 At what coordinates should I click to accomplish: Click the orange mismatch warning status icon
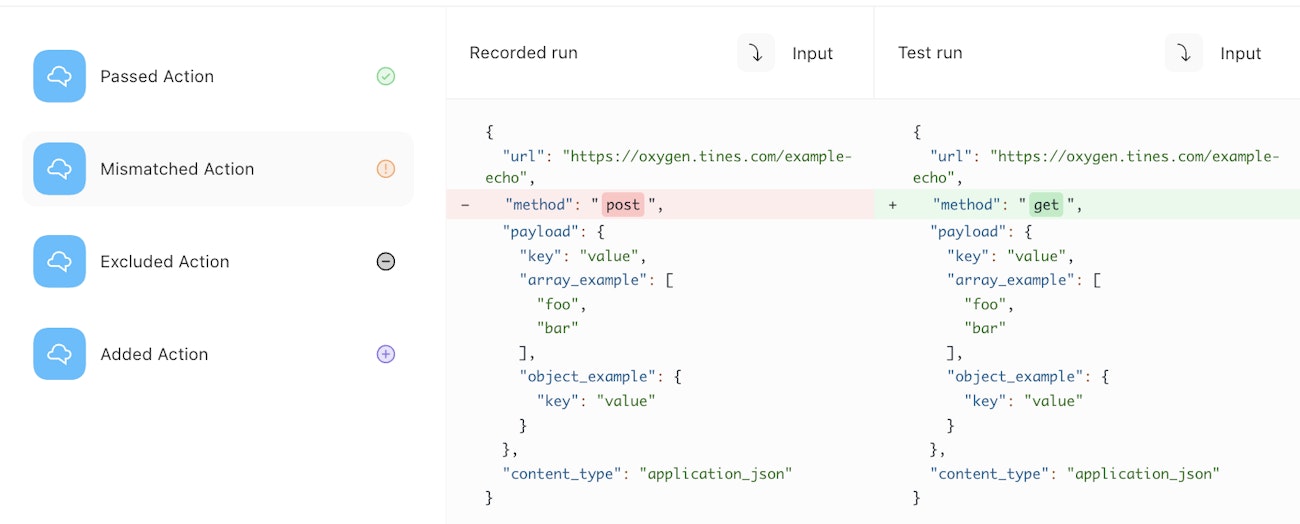point(385,169)
